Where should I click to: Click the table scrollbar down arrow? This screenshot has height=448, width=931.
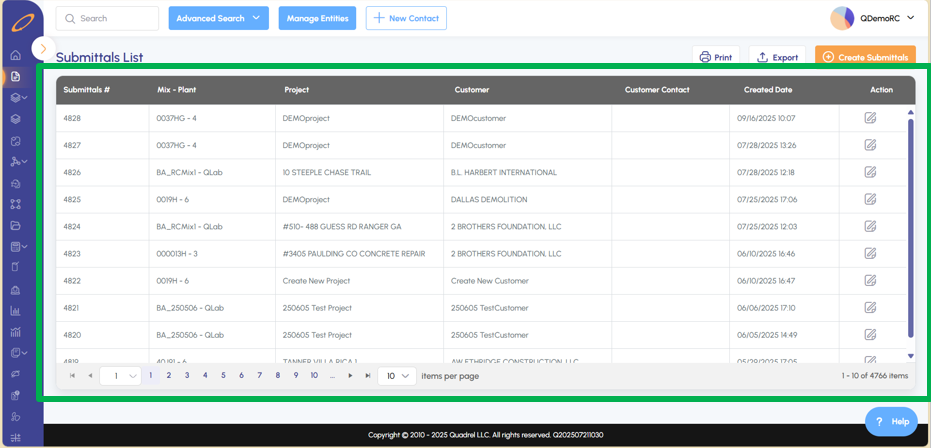(911, 355)
